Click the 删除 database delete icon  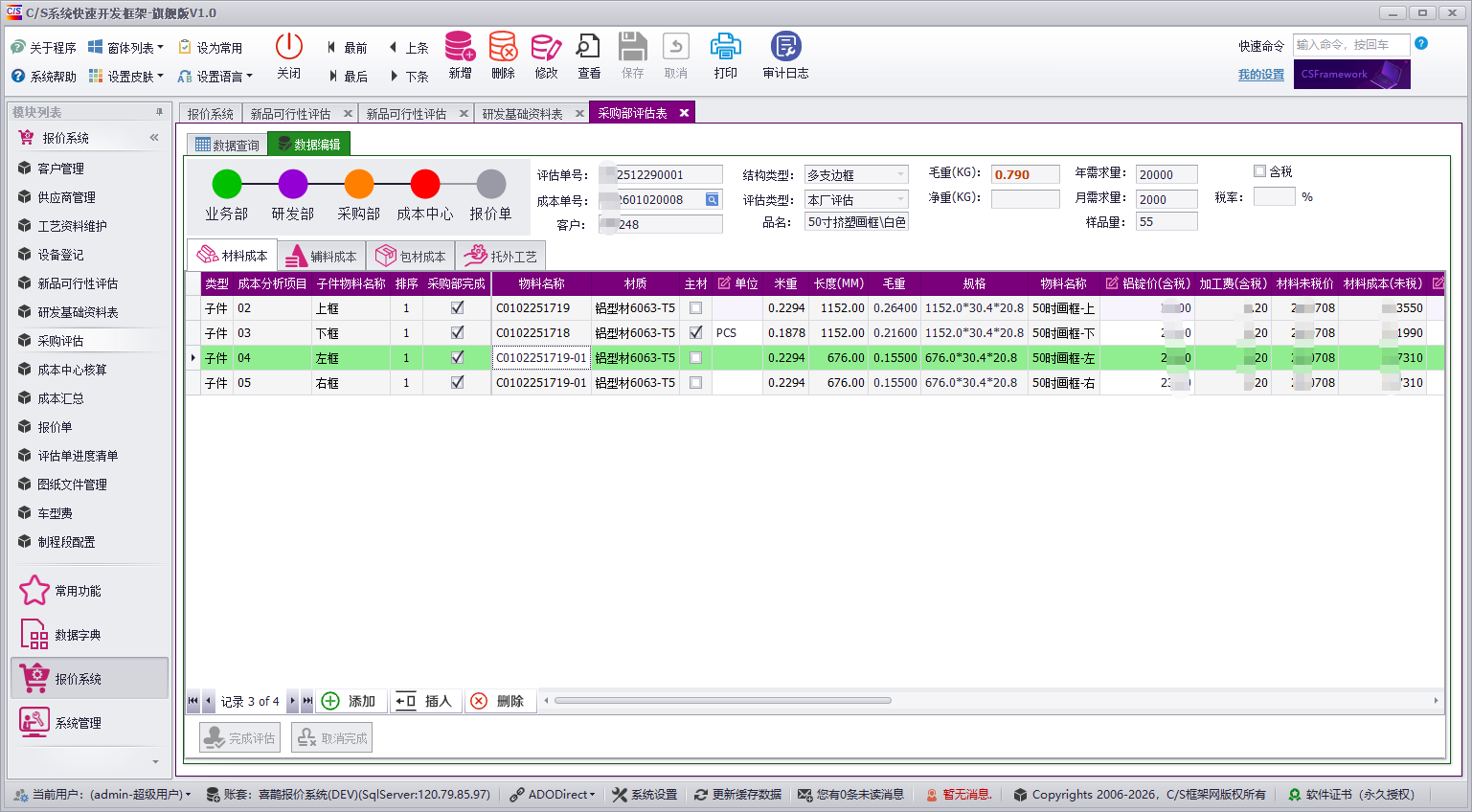[503, 46]
